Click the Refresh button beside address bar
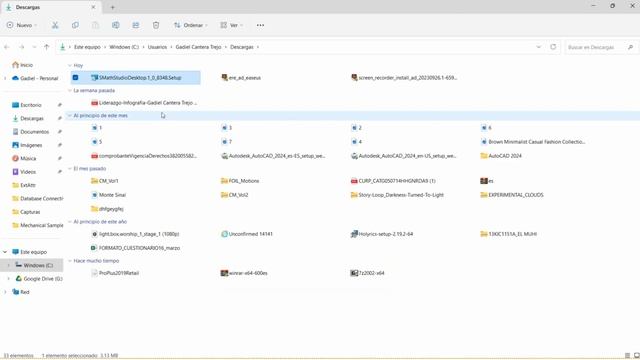Viewport: 640px width, 360px height. pyautogui.click(x=553, y=47)
